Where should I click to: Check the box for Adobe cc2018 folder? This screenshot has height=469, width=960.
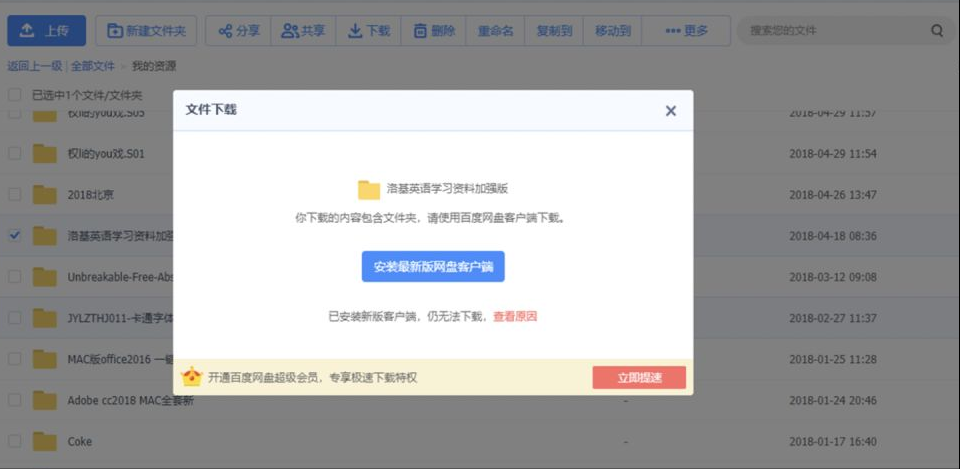14,400
